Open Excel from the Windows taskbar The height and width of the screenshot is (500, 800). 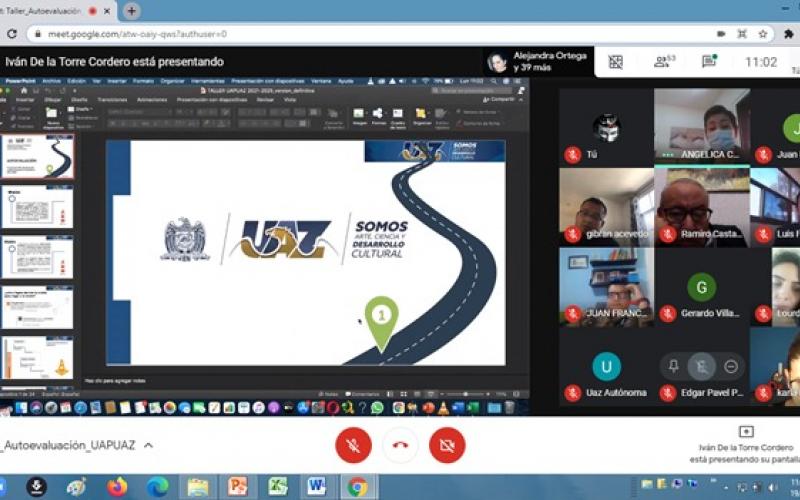(x=277, y=487)
